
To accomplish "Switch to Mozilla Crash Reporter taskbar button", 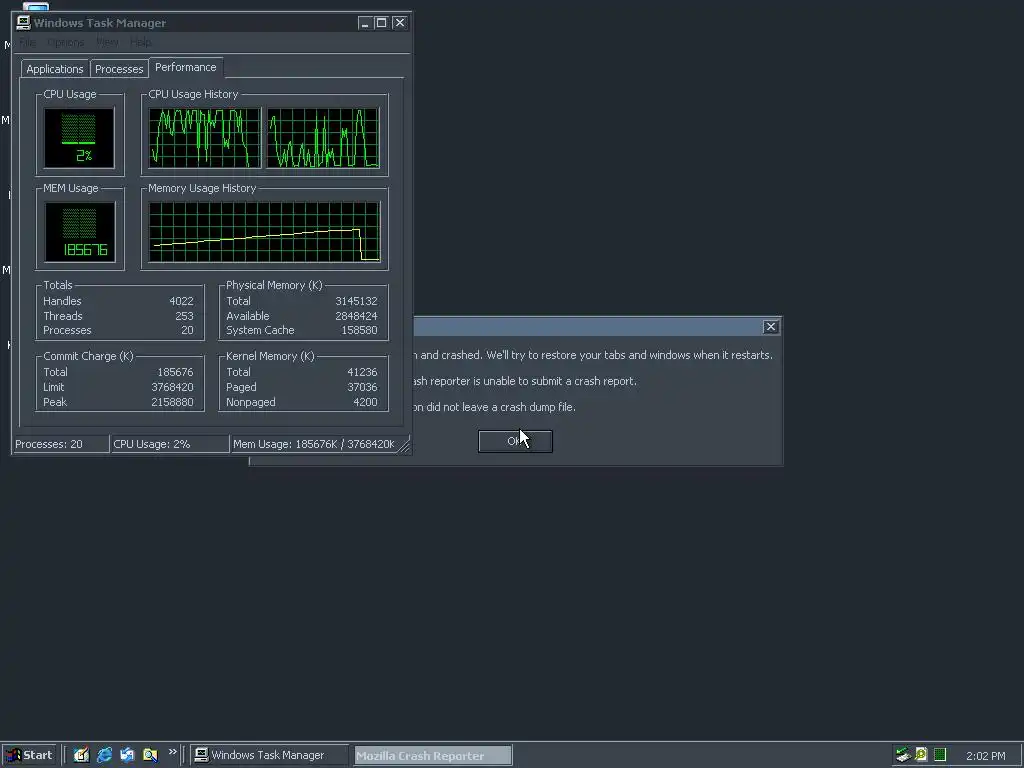I will click(x=432, y=756).
